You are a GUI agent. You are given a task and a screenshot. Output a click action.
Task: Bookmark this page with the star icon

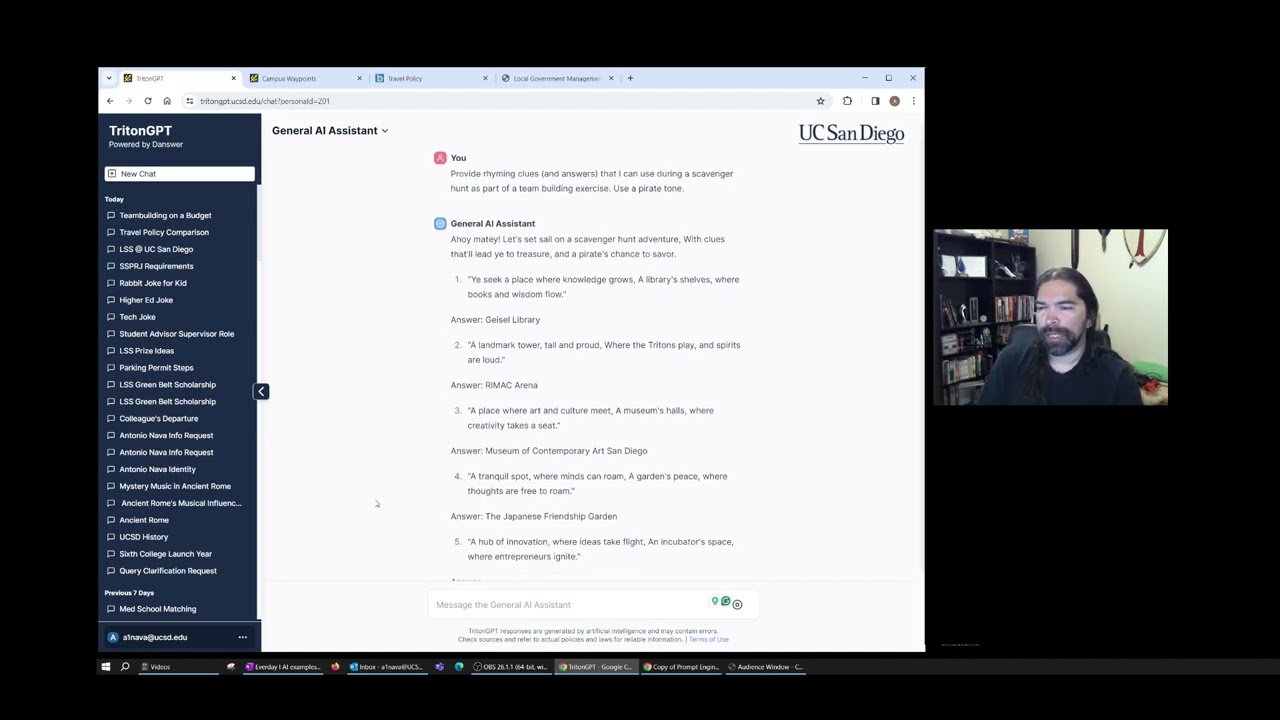(x=820, y=101)
